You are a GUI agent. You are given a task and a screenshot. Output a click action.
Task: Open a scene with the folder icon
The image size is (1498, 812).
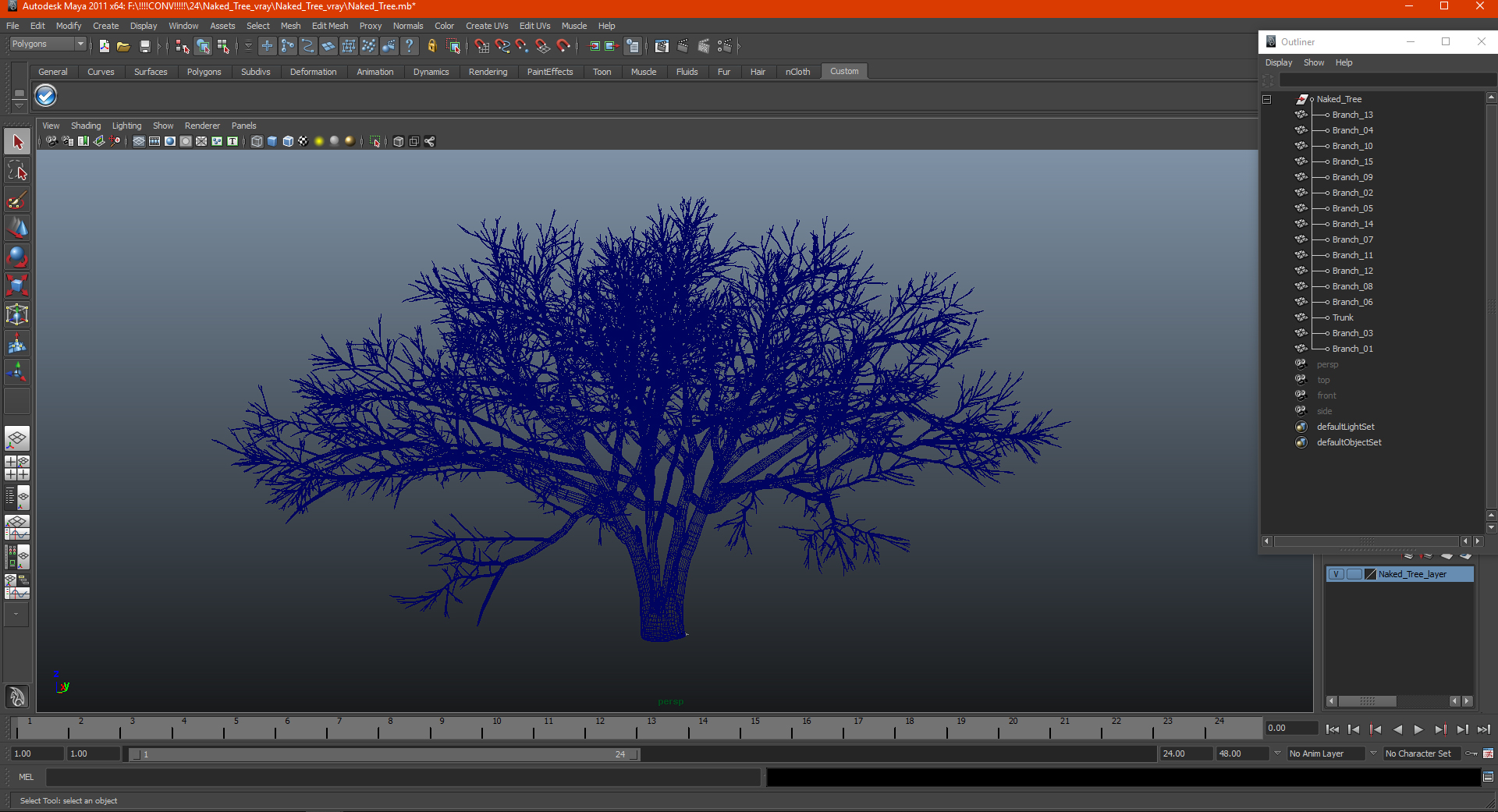point(123,47)
